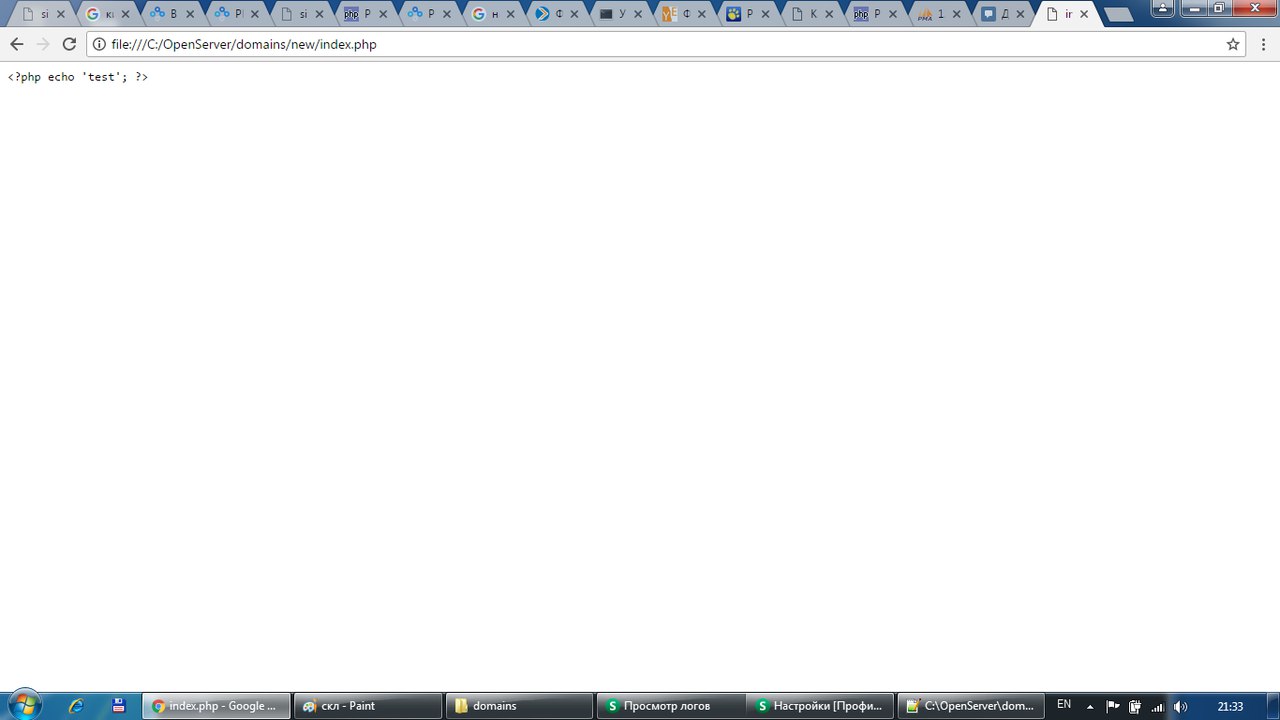Change the EN input language indicator
This screenshot has height=720, width=1280.
point(1064,705)
